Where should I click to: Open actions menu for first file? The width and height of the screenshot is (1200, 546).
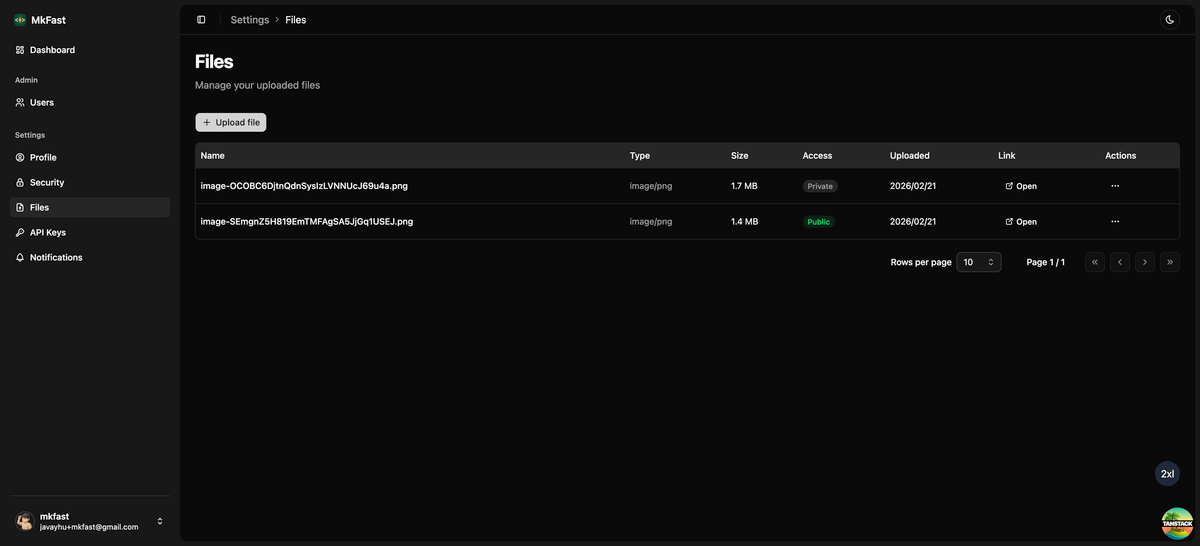pyautogui.click(x=1115, y=186)
